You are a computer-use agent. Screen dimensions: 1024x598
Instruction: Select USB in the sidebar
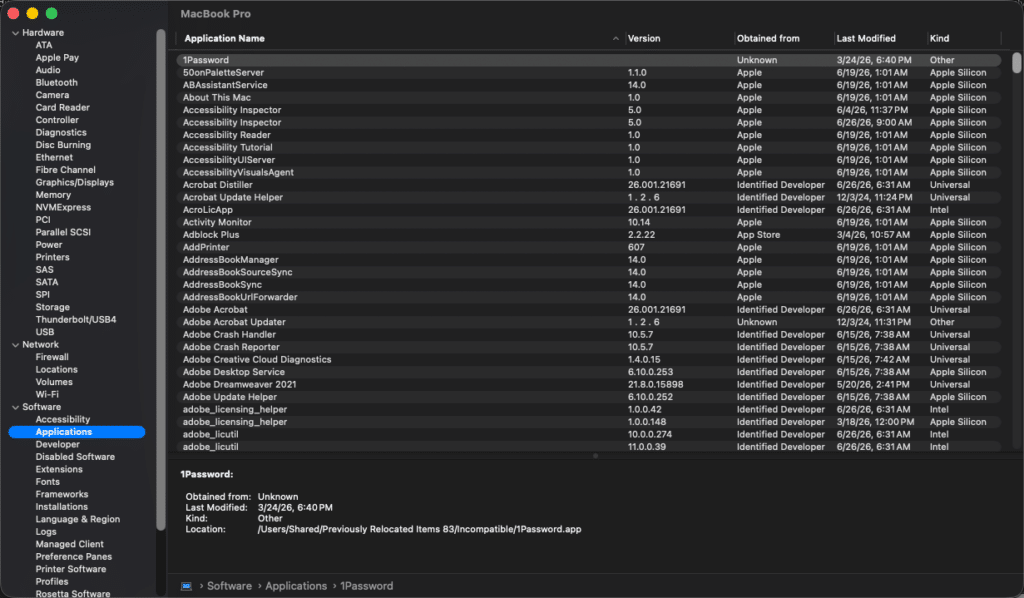coord(44,332)
